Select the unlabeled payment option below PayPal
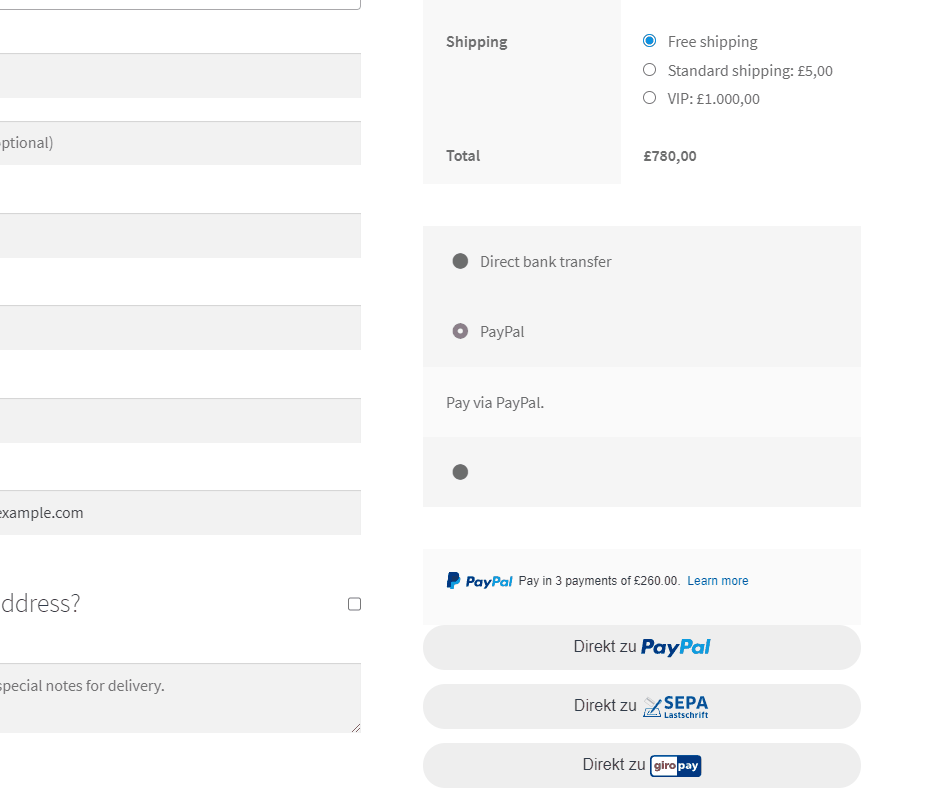The height and width of the screenshot is (810, 928). [460, 471]
